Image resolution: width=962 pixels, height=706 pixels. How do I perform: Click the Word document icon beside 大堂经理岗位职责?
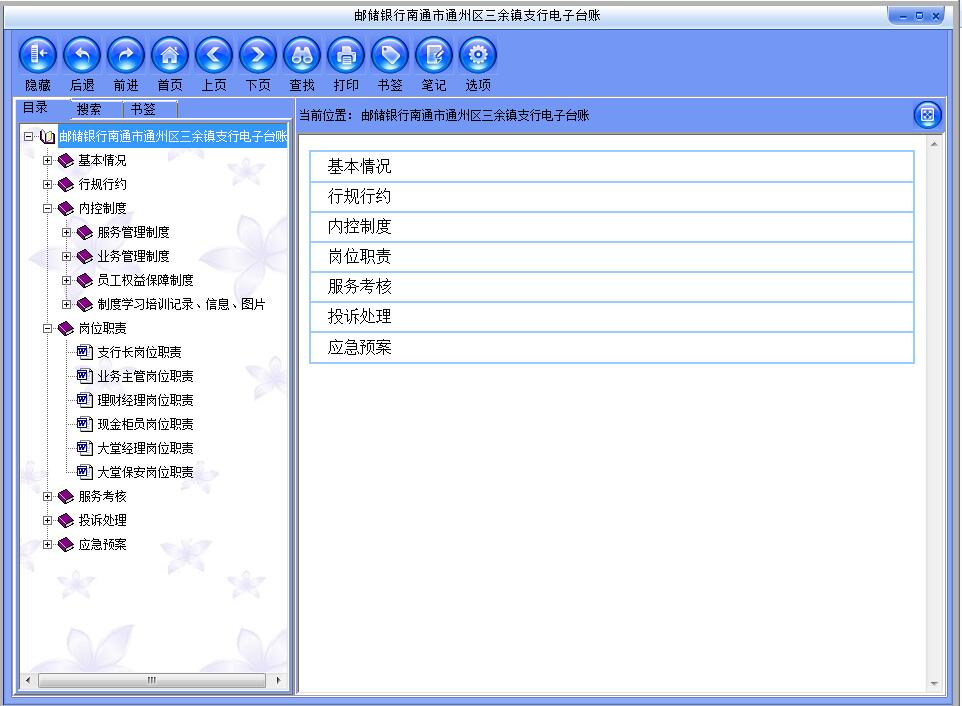(84, 448)
